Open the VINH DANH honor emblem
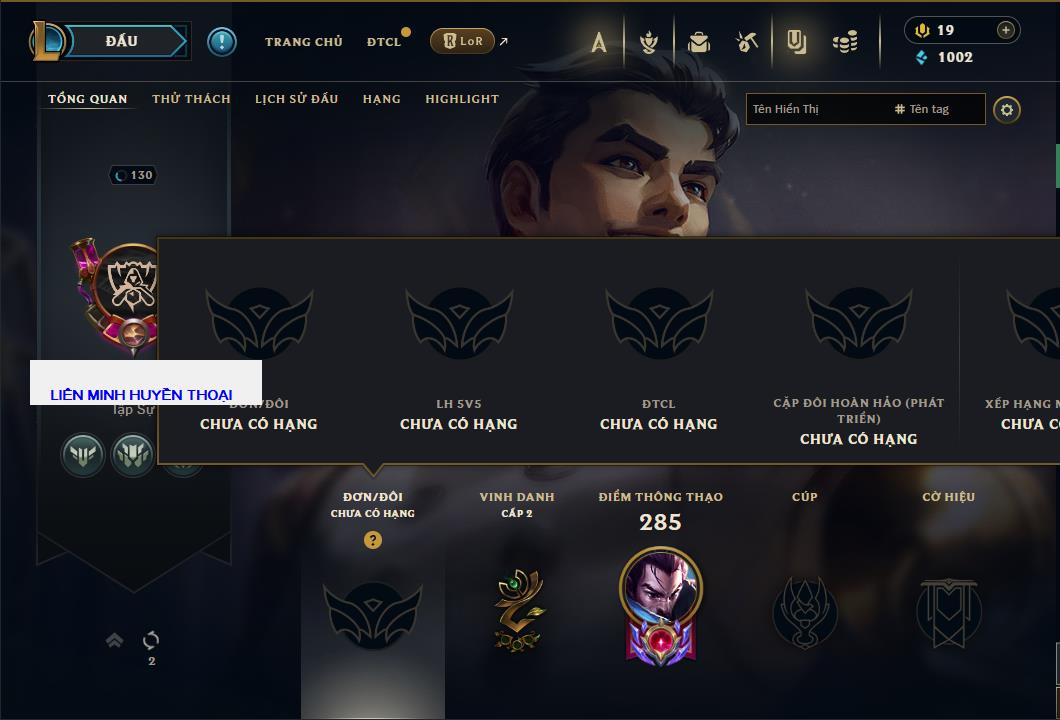 click(517, 610)
